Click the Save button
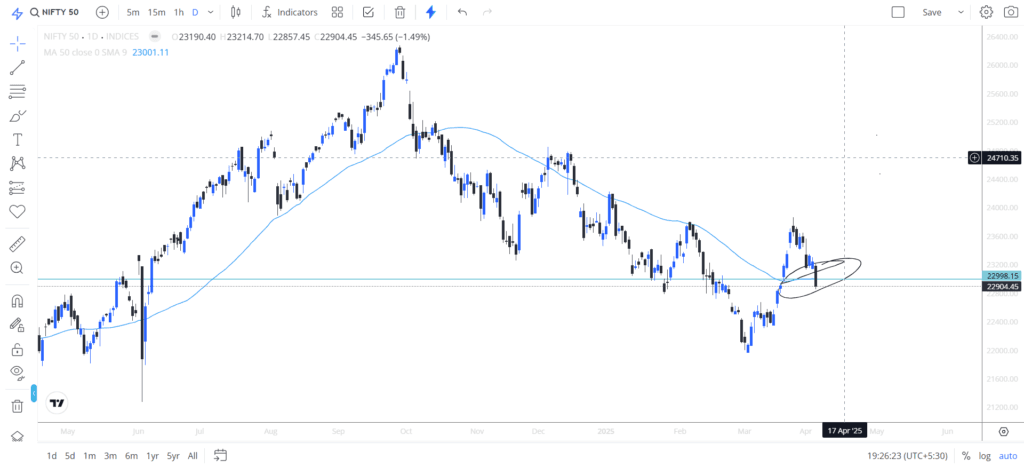This screenshot has width=1024, height=467. (932, 12)
